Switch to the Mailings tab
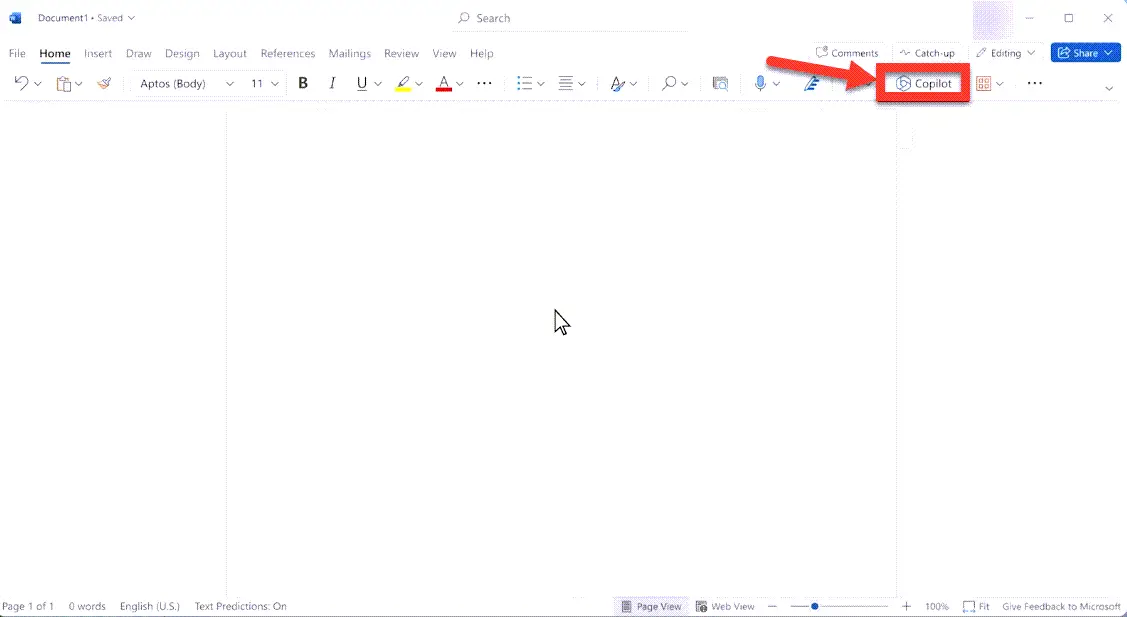The width and height of the screenshot is (1127, 617). point(349,53)
